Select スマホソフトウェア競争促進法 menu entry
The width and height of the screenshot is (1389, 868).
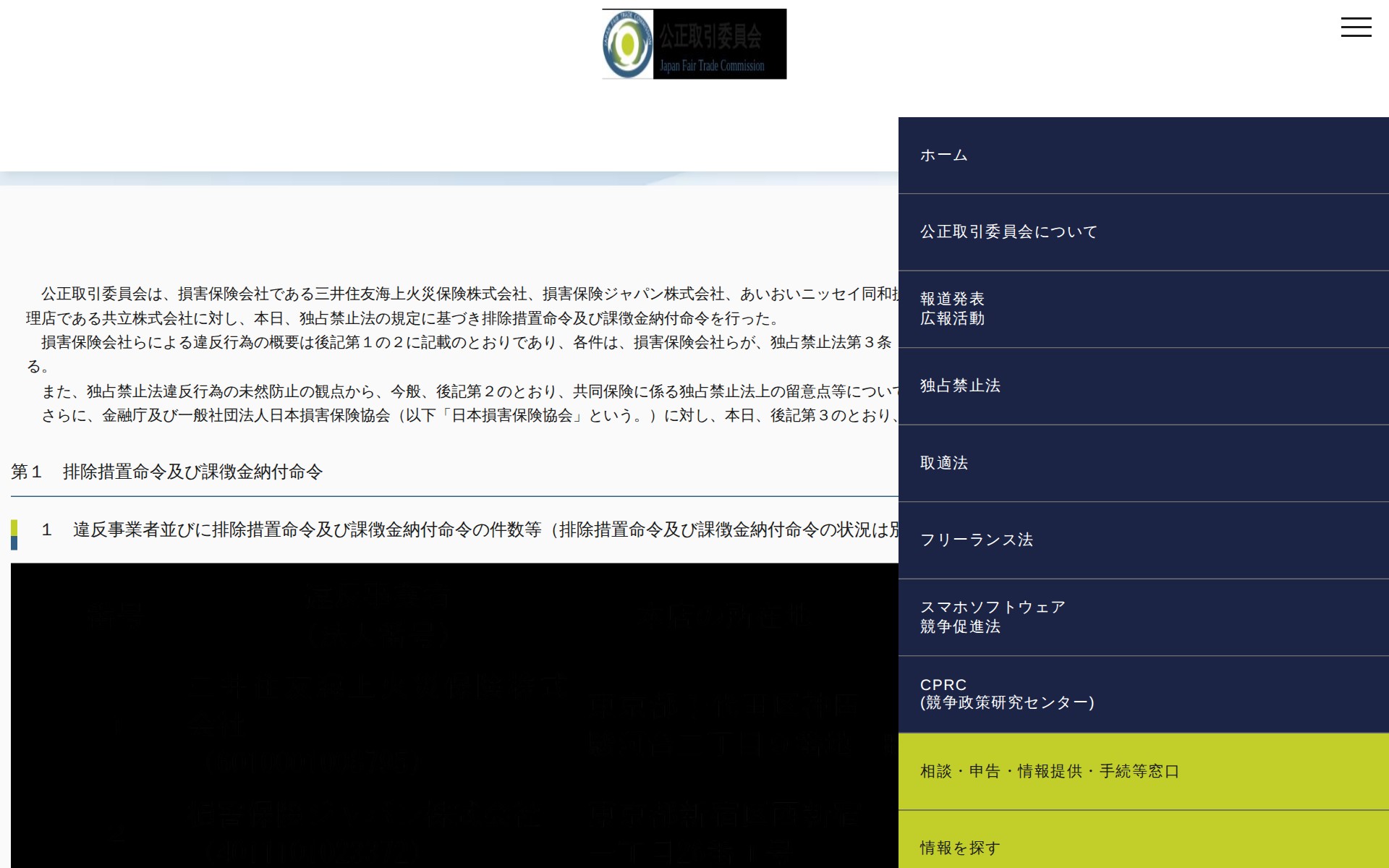tap(993, 617)
